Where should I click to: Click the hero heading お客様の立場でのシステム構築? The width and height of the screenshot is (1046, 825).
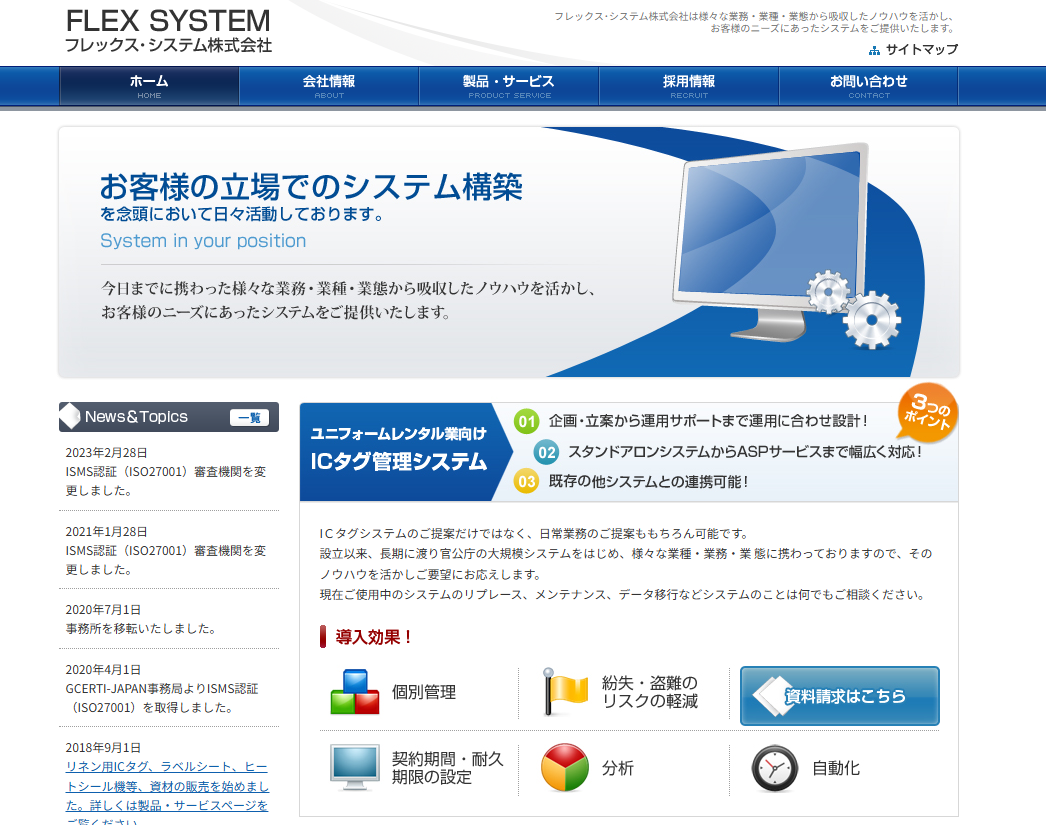(x=311, y=187)
